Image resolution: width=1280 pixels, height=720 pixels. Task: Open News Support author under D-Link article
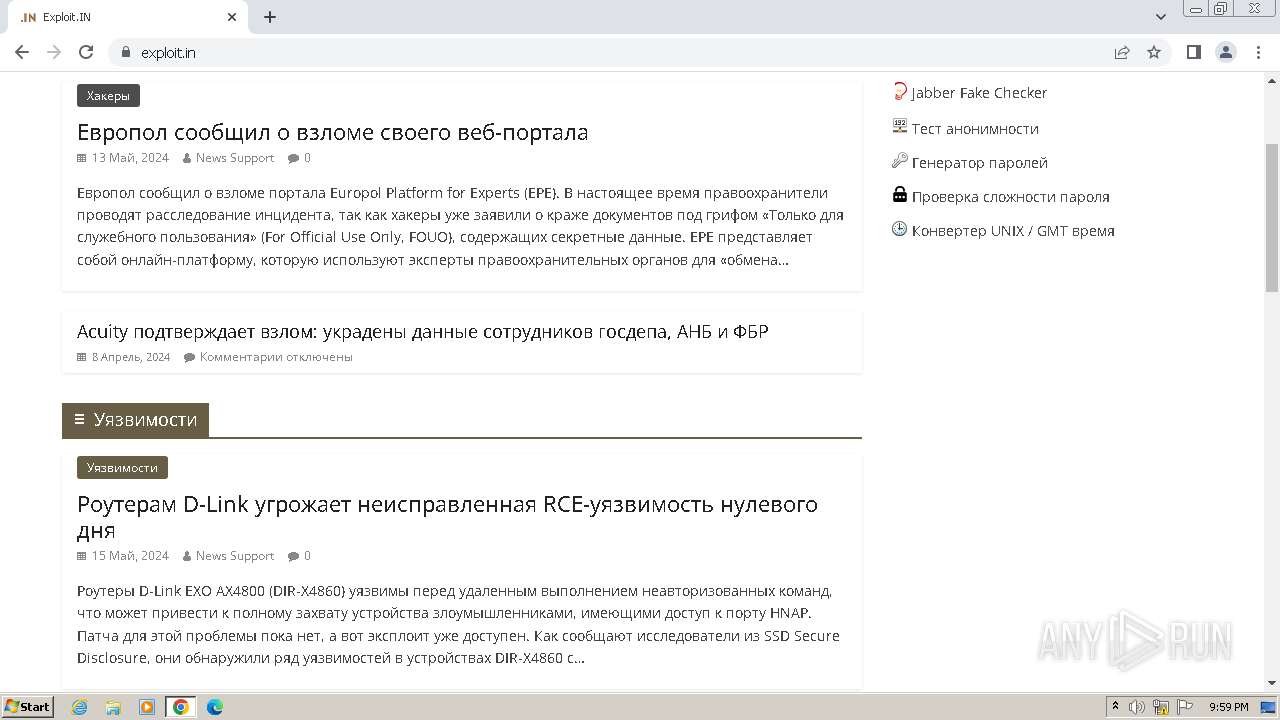pos(235,556)
